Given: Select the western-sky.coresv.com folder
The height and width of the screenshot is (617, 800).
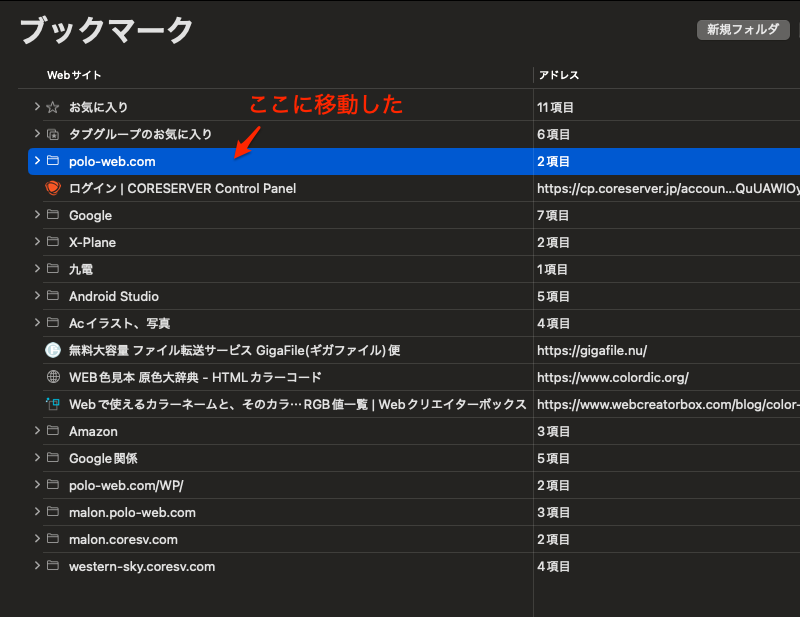Looking at the screenshot, I should coord(141,566).
